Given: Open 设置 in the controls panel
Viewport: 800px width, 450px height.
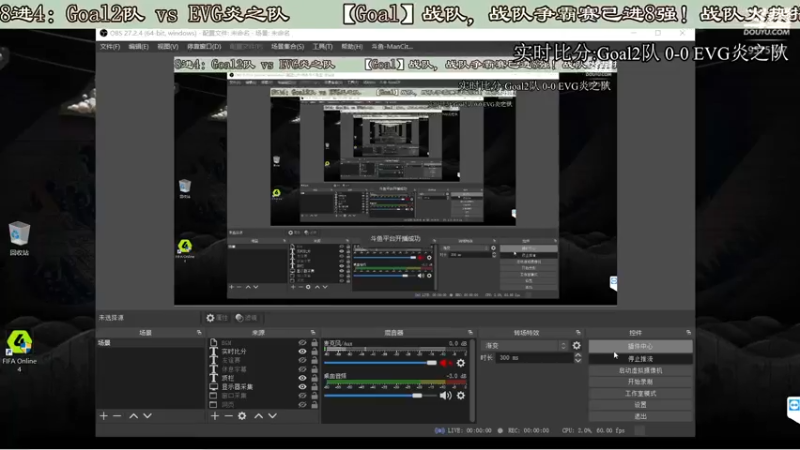Looking at the screenshot, I should (x=640, y=405).
